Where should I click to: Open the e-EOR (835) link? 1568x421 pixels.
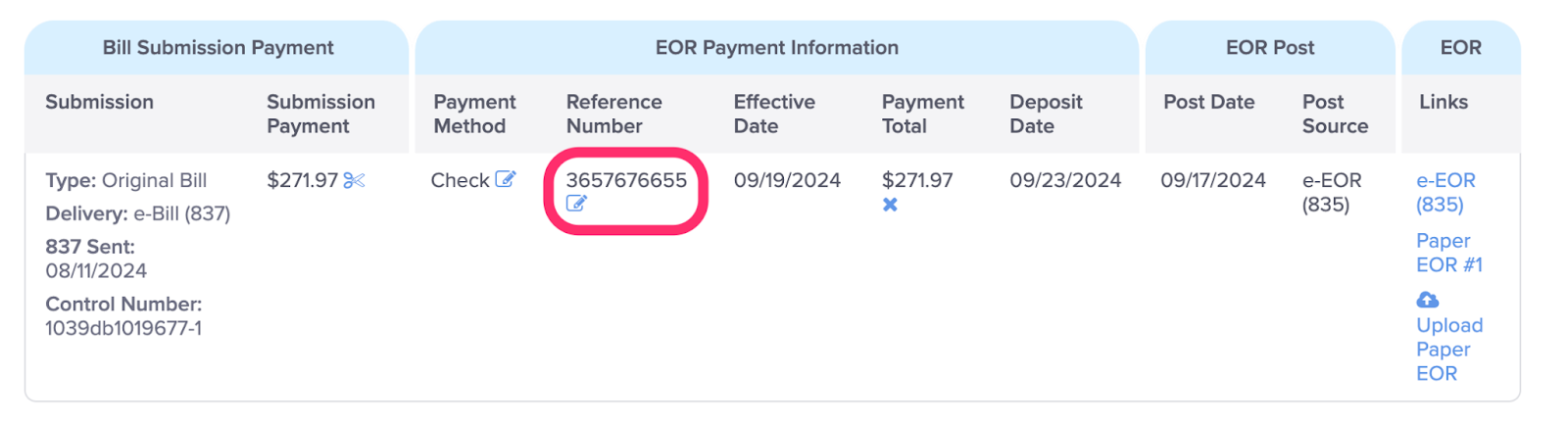click(1445, 193)
